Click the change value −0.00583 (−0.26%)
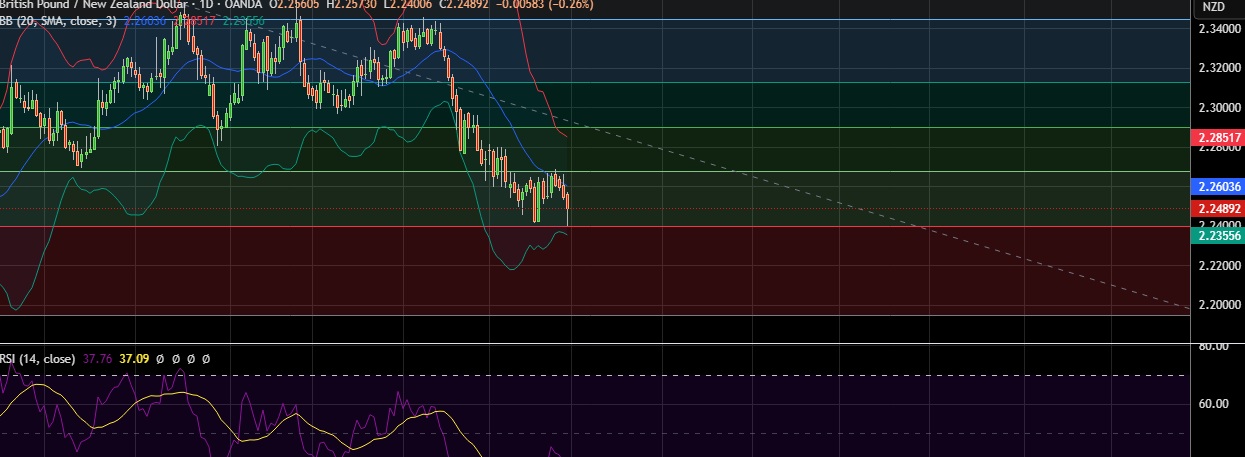The height and width of the screenshot is (457, 1245). (x=546, y=5)
